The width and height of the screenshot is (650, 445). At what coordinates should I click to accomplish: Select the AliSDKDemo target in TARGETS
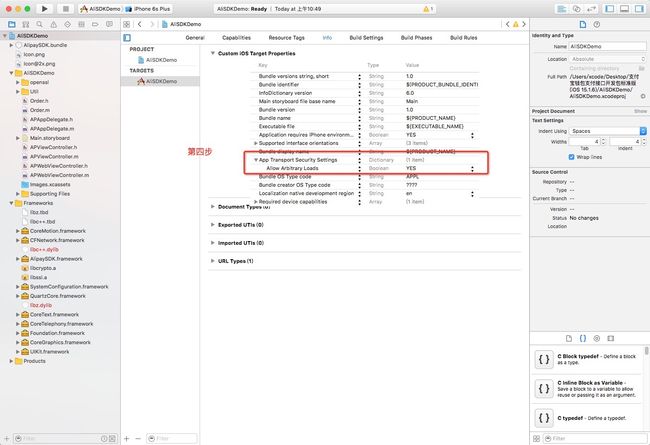pos(157,81)
